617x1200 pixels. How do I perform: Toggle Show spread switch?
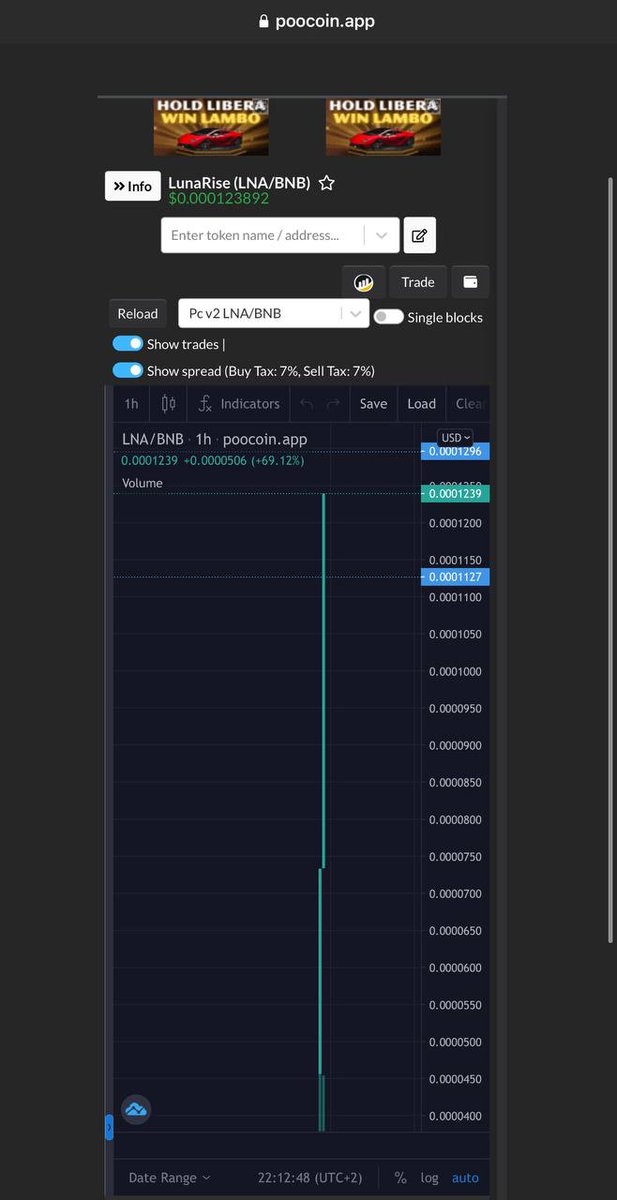128,370
